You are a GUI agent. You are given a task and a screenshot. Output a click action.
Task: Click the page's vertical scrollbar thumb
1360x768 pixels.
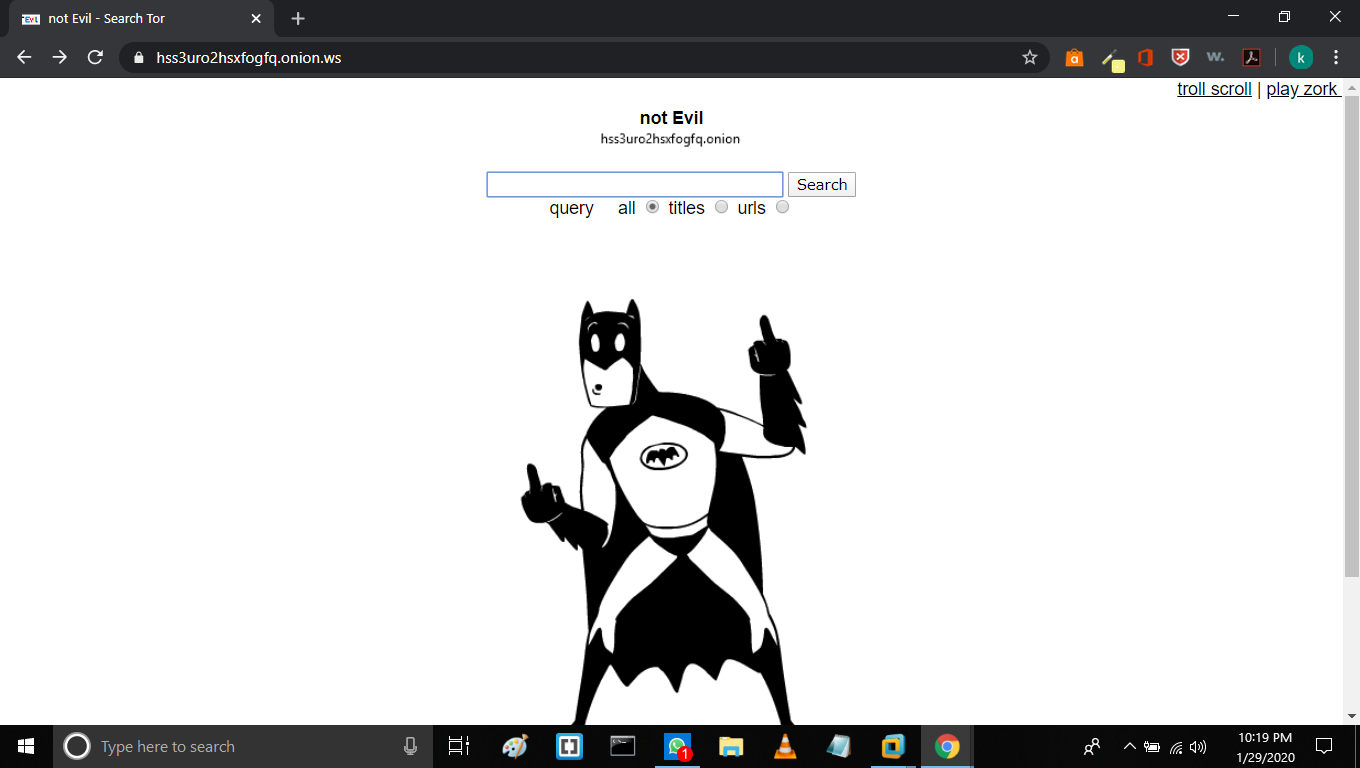pyautogui.click(x=1352, y=336)
